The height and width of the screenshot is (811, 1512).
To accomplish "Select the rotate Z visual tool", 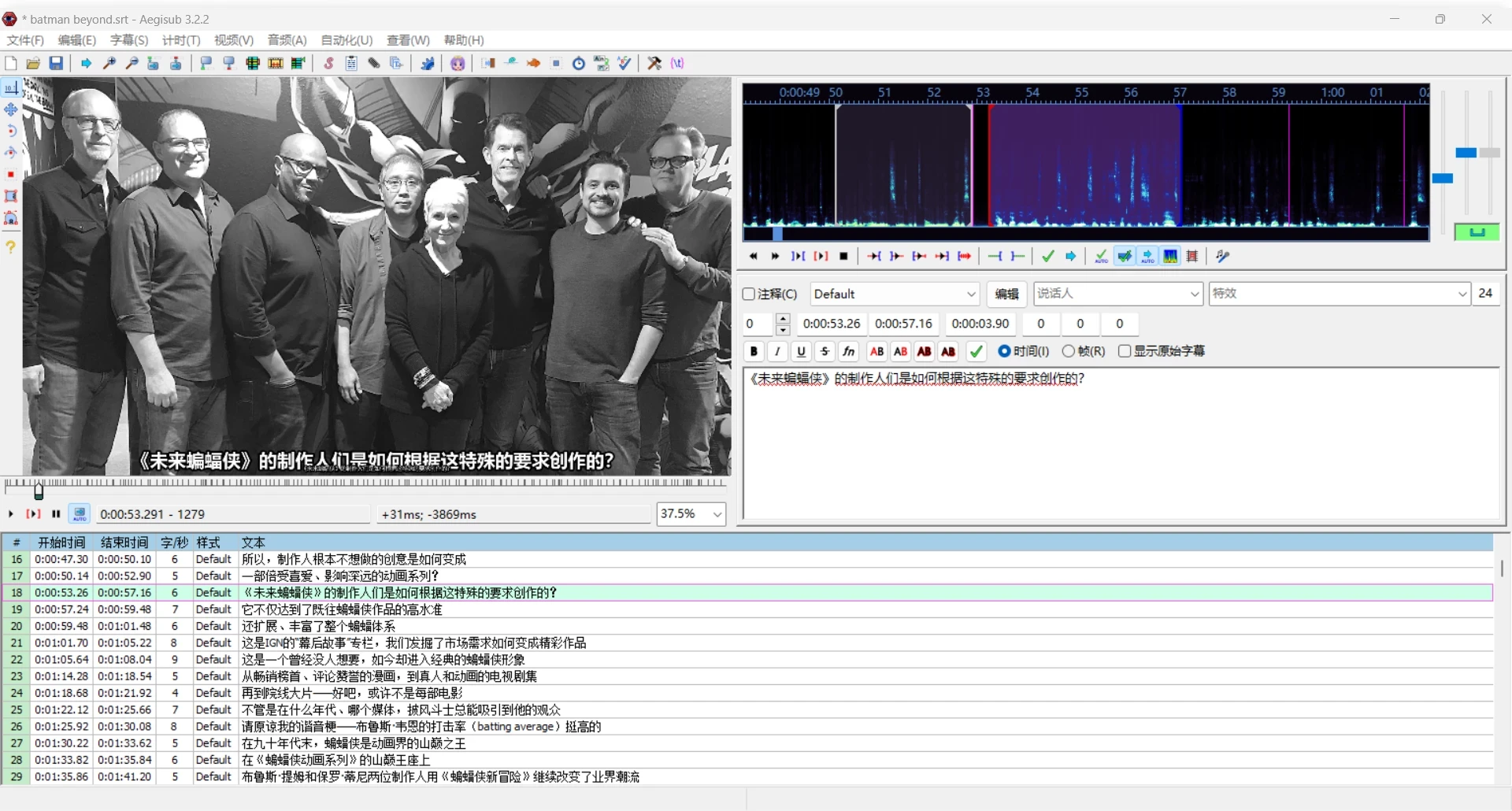I will pyautogui.click(x=11, y=131).
